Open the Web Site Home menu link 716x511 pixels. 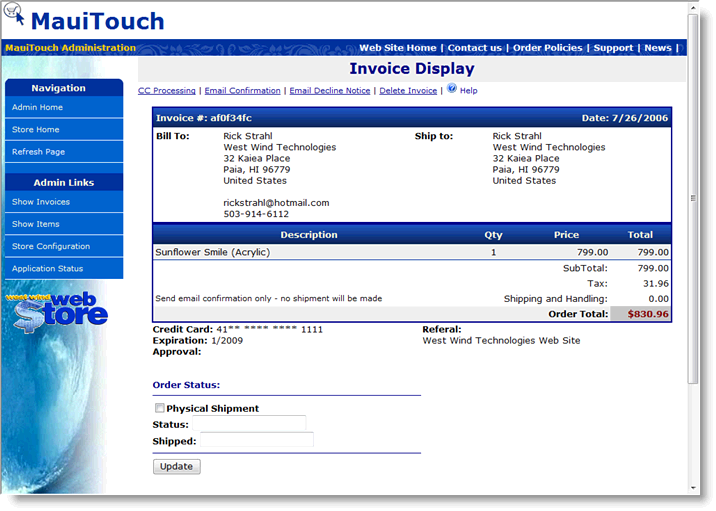point(398,48)
